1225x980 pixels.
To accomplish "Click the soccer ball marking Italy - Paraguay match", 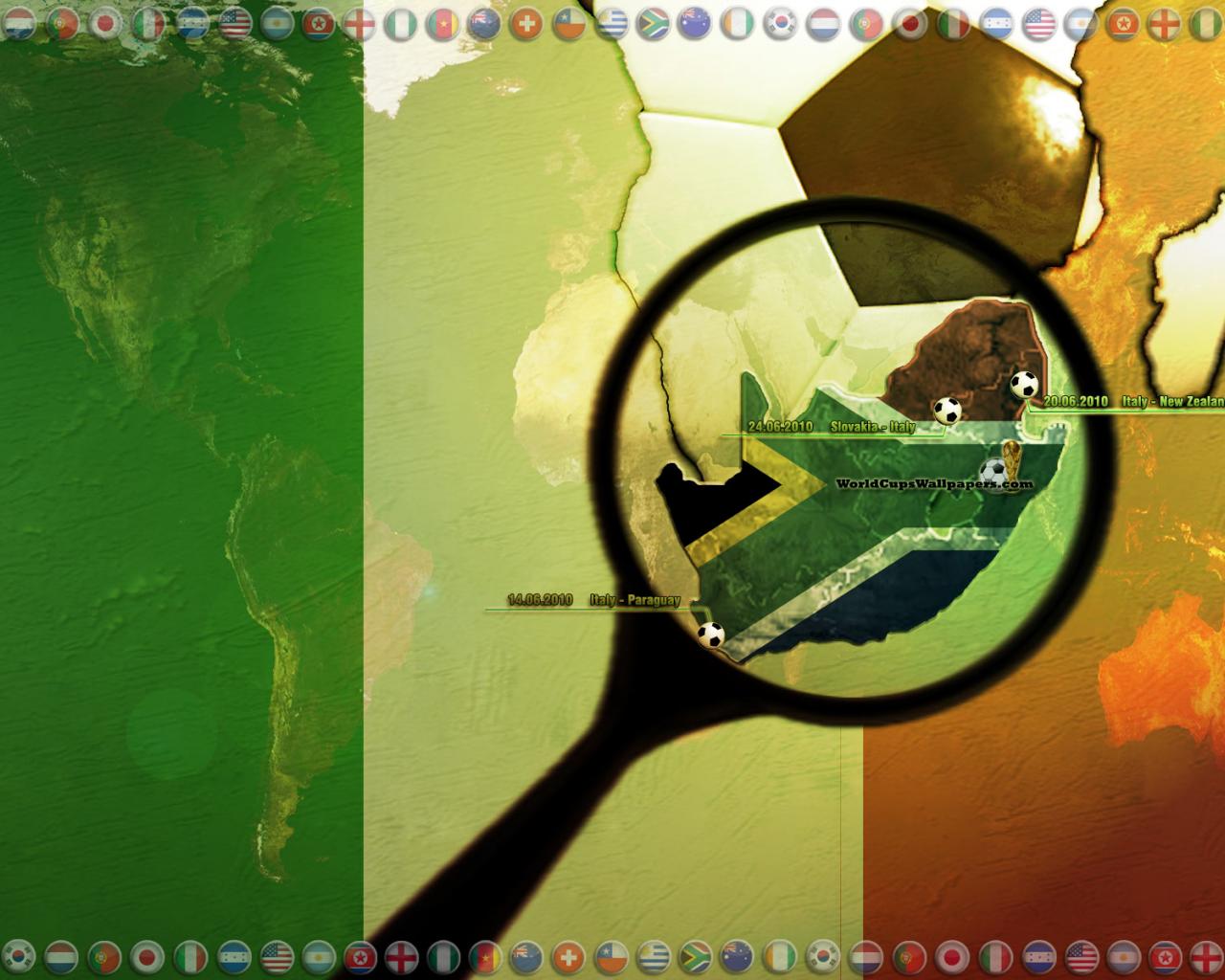I will click(710, 635).
